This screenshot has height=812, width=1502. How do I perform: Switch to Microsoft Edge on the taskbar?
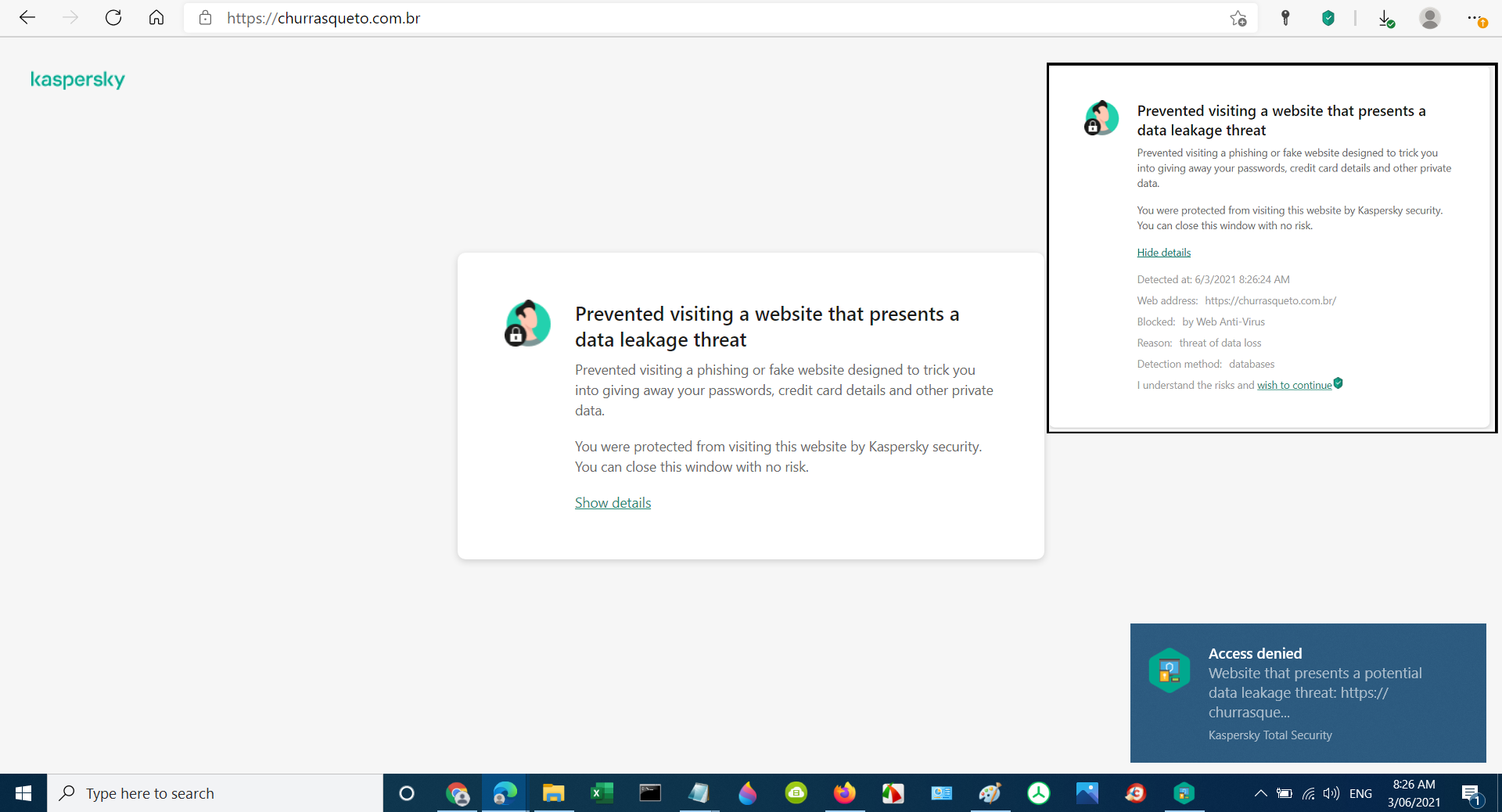coord(505,793)
